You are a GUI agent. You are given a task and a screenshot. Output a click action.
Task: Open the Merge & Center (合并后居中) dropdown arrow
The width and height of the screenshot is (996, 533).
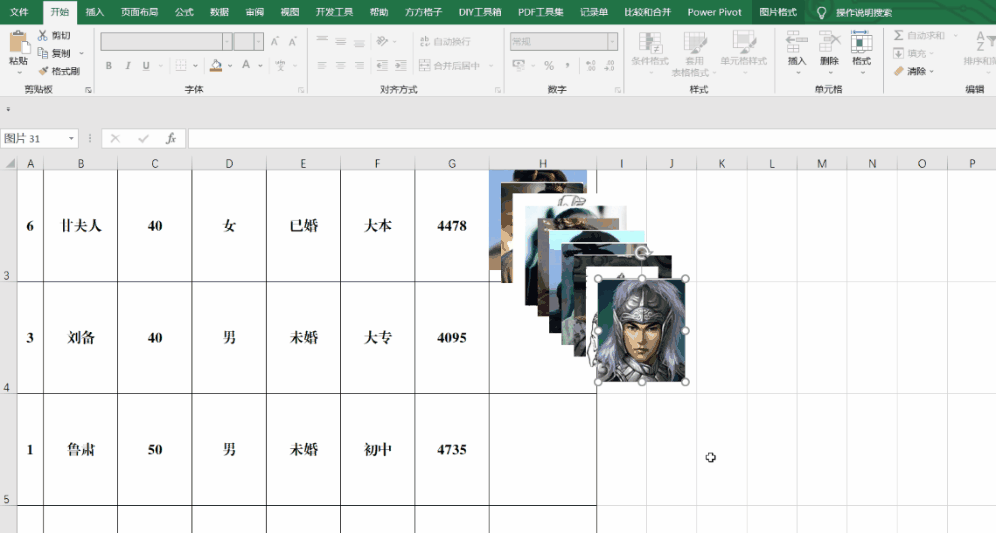coord(491,66)
